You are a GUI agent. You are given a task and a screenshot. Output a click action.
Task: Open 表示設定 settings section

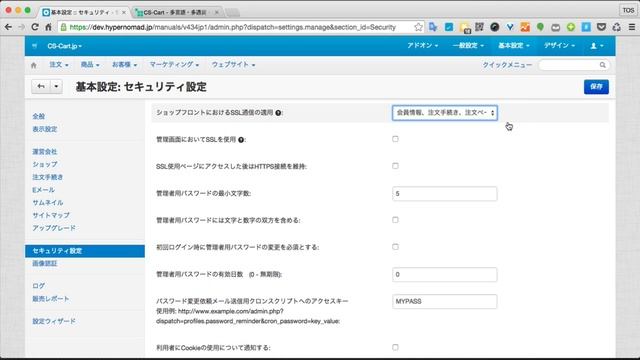pos(45,129)
